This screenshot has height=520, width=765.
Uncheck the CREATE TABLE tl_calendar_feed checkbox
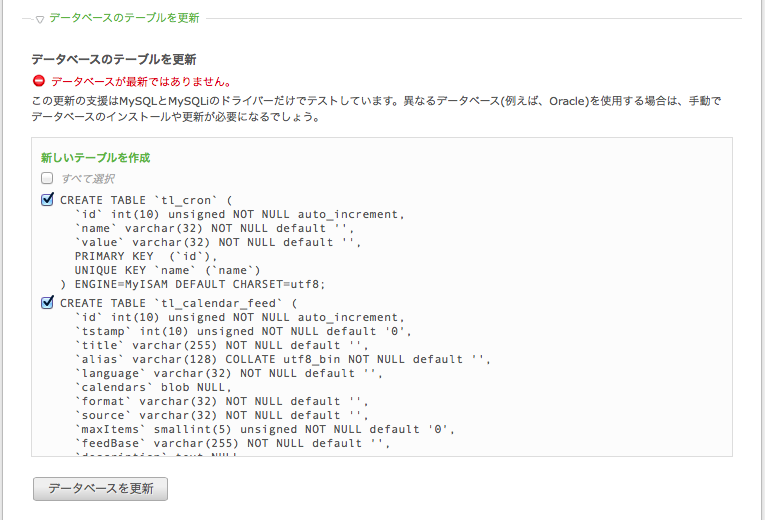click(47, 302)
